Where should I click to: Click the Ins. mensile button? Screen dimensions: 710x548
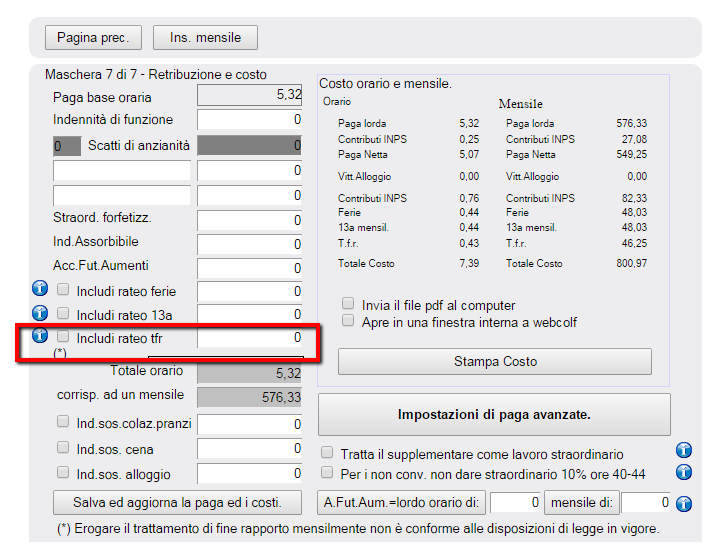[x=205, y=38]
